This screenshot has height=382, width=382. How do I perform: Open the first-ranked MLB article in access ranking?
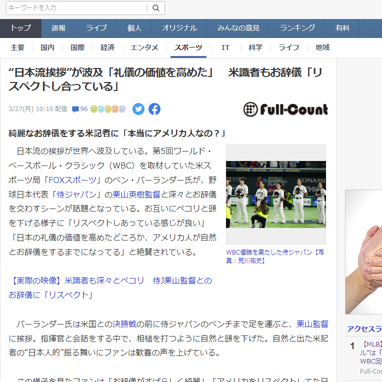pos(371,353)
